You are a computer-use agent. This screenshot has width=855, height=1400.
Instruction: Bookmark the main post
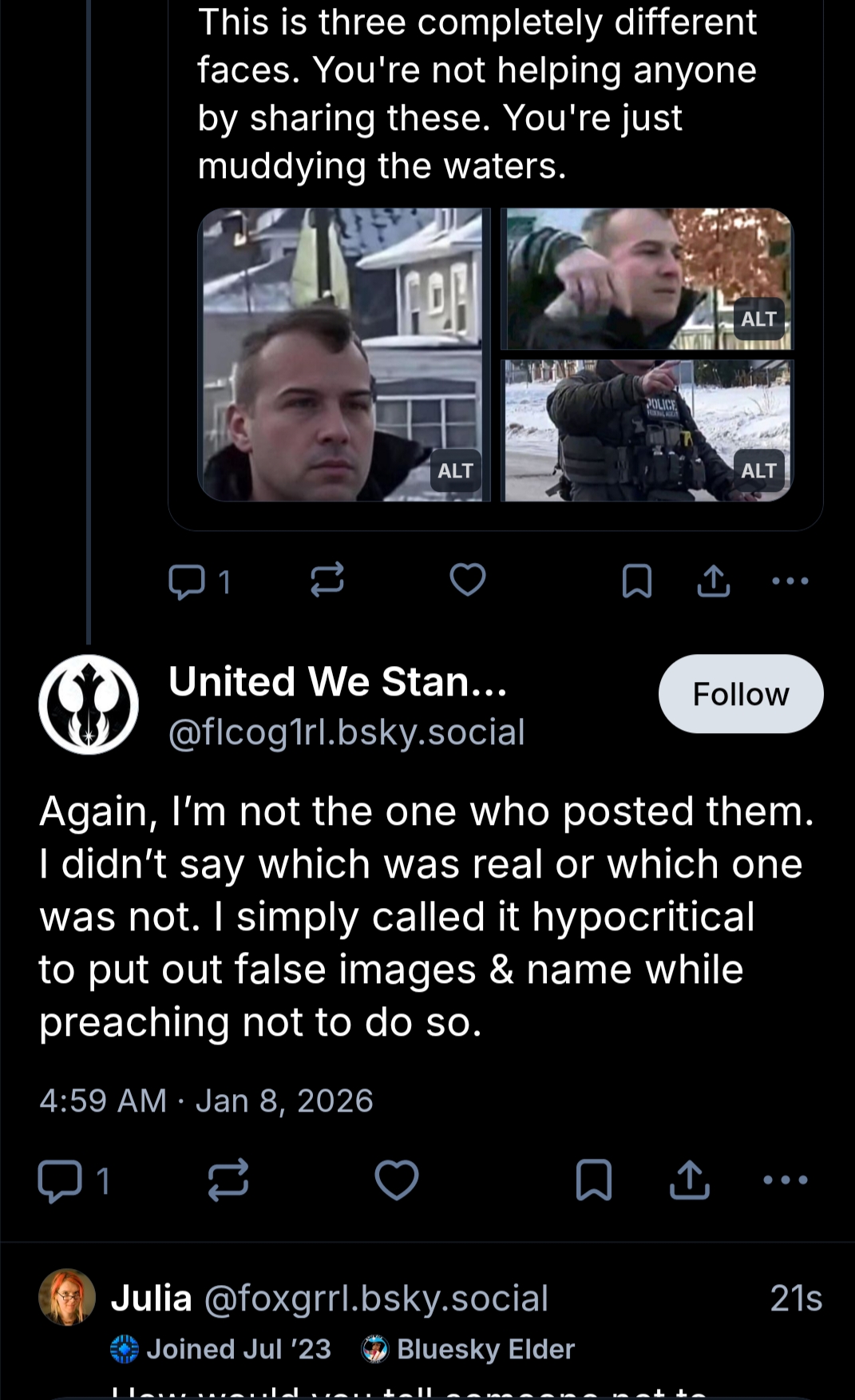coord(594,1180)
